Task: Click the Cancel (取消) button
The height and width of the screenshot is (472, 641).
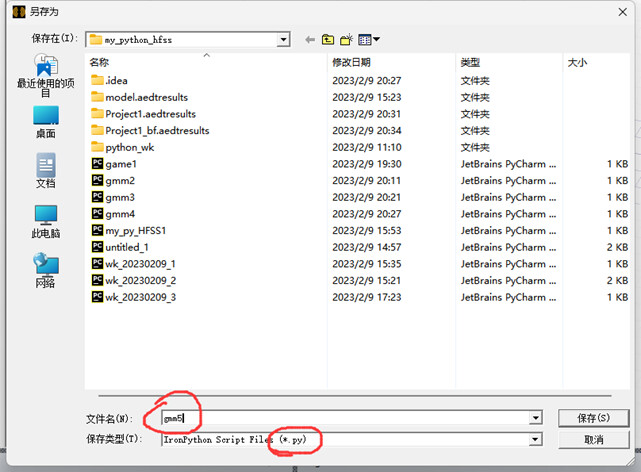Action: click(593, 440)
